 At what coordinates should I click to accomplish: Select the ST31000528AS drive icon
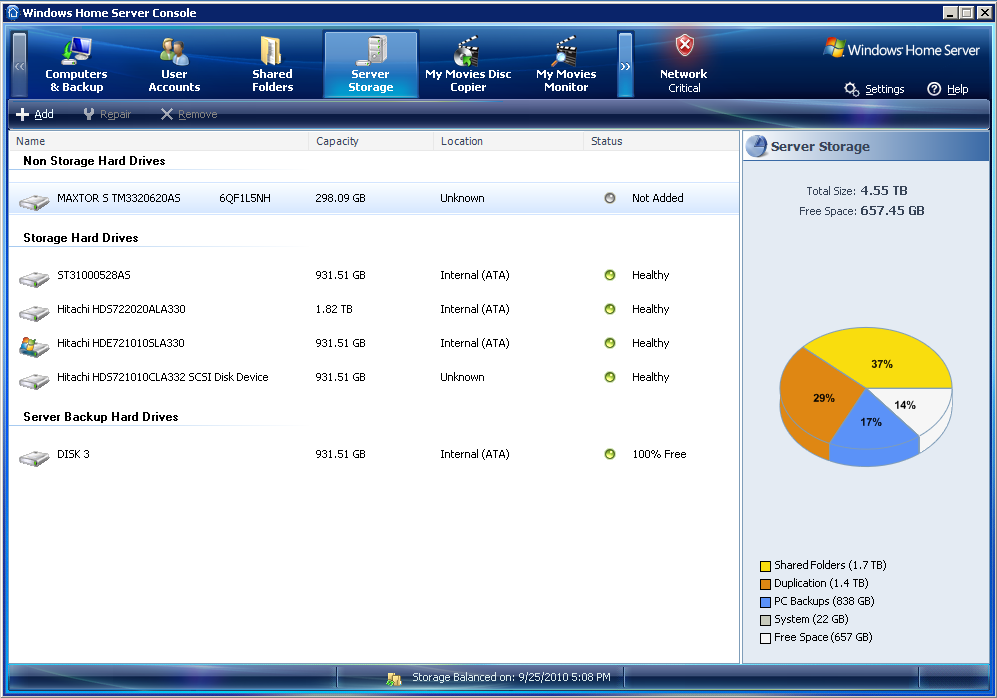tap(34, 278)
